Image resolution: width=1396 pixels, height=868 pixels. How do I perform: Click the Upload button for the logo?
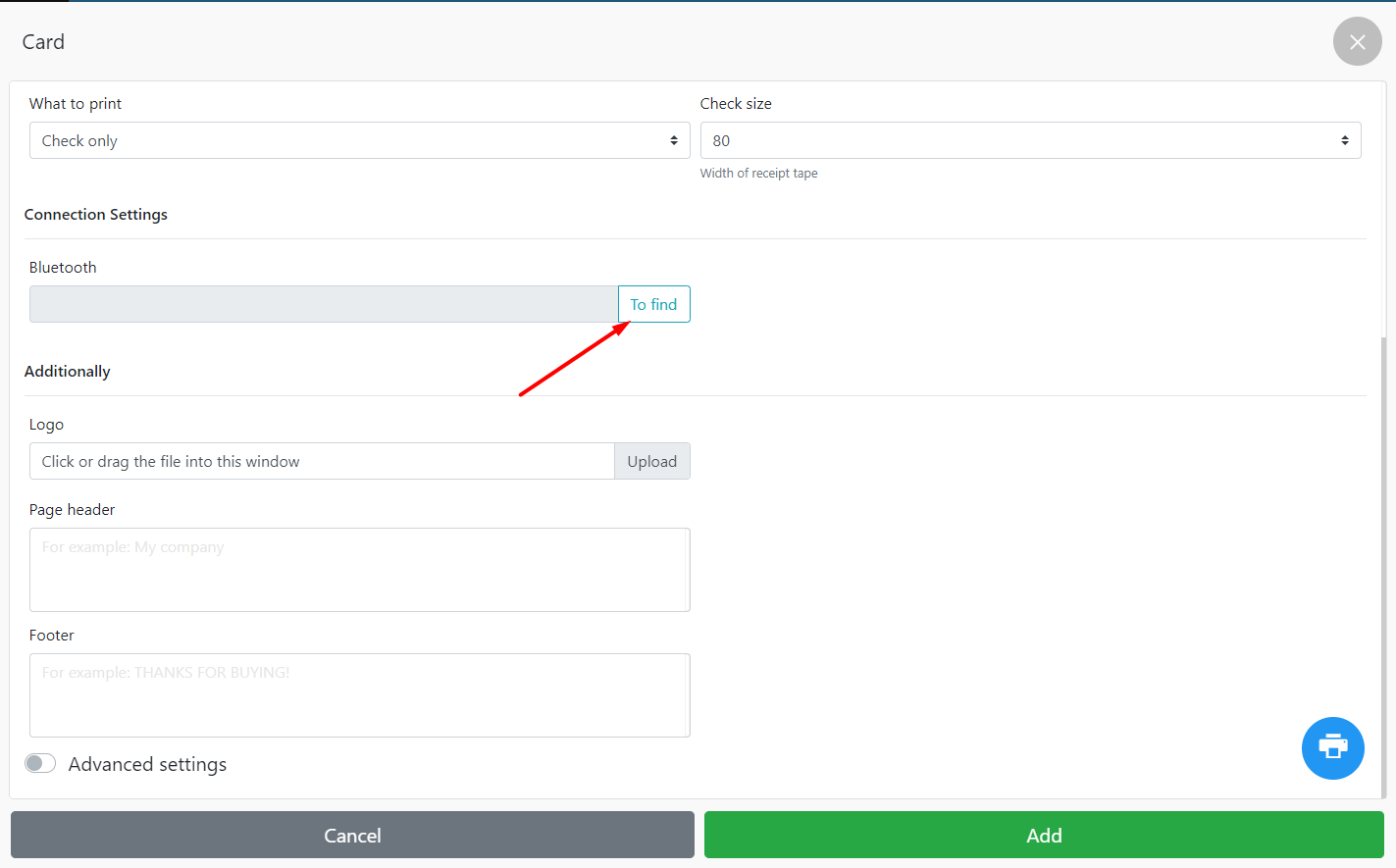[x=651, y=462]
